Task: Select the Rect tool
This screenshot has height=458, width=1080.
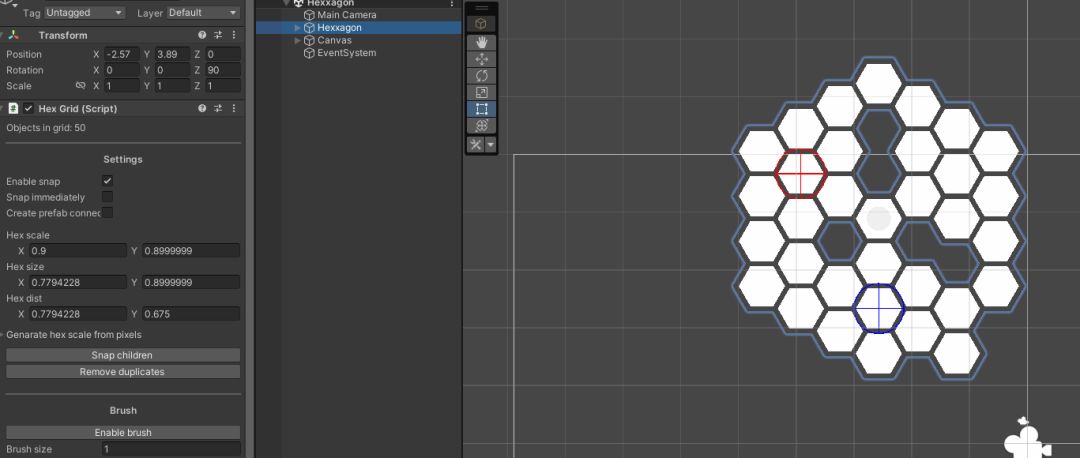Action: point(481,109)
